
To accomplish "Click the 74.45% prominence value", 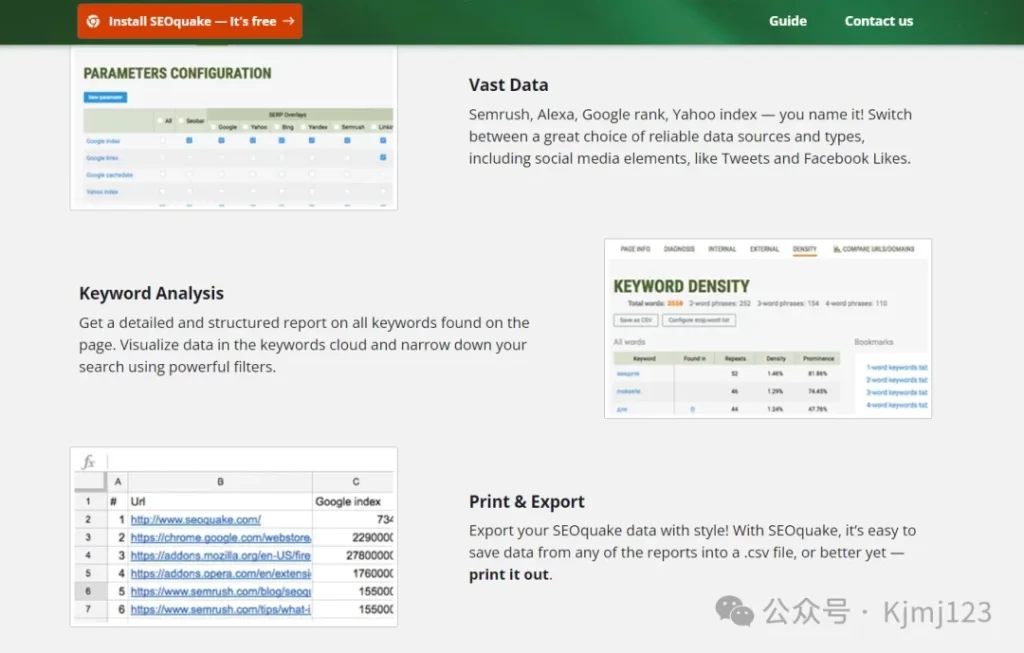I will (x=818, y=391).
